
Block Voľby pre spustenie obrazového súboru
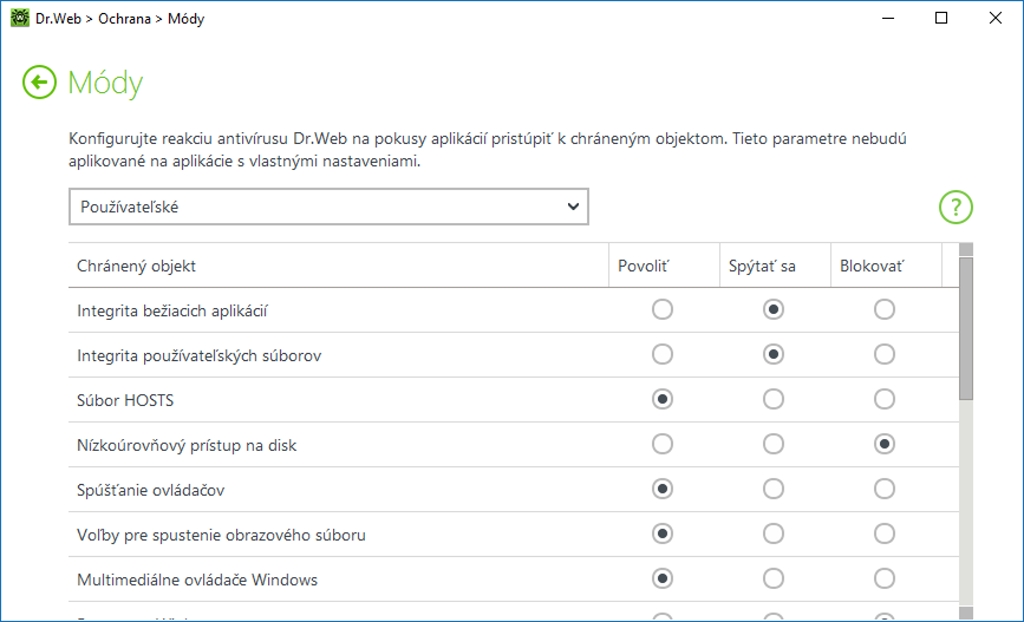pyautogui.click(x=884, y=535)
